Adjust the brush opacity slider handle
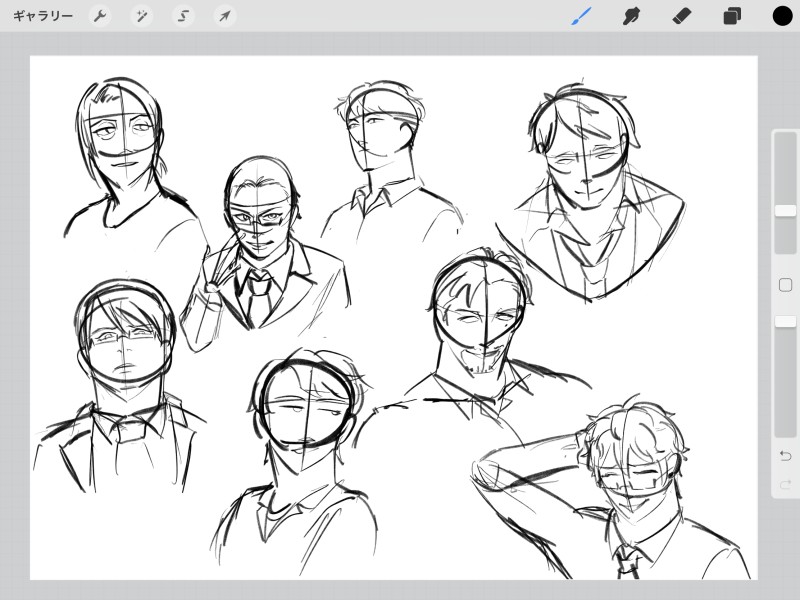The height and width of the screenshot is (600, 800). click(785, 321)
